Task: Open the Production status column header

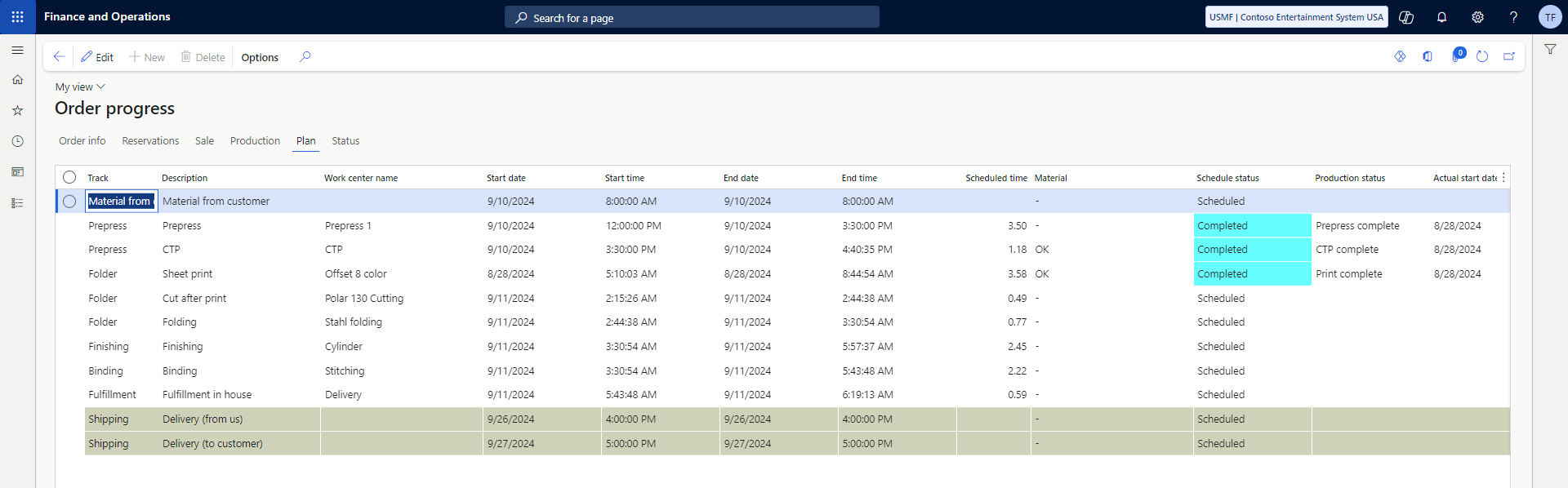Action: click(x=1350, y=178)
